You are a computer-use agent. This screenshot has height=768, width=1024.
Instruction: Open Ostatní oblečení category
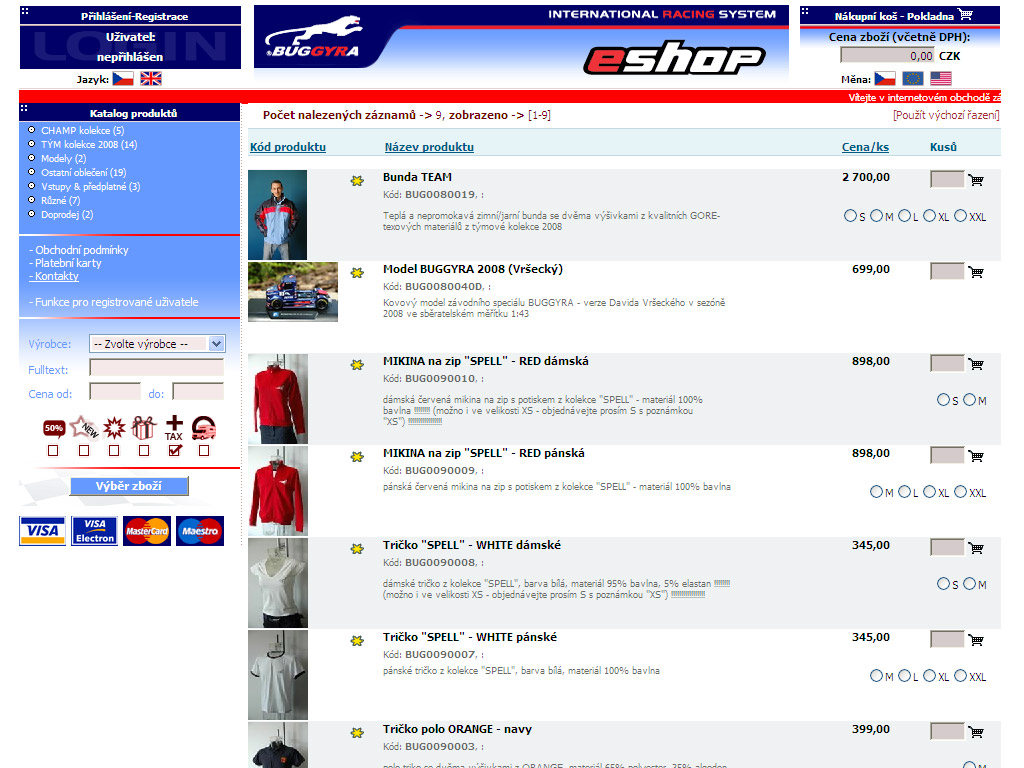click(84, 172)
